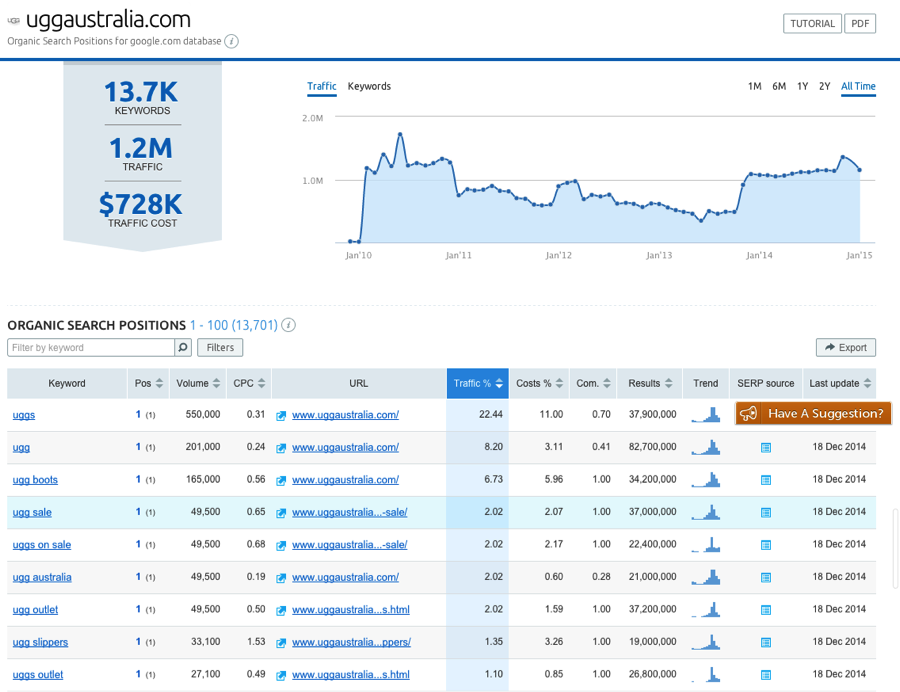View SERP source icon for ugg slippers row
The image size is (900, 692).
pos(766,643)
